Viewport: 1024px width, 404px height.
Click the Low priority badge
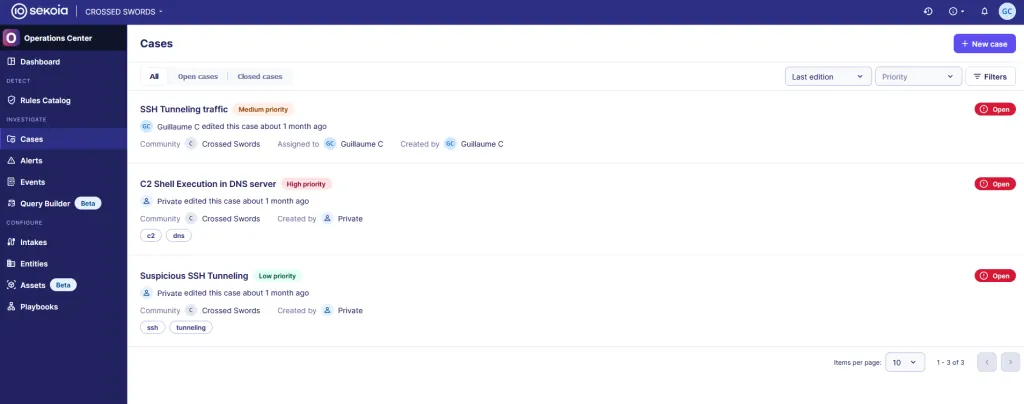pos(278,276)
